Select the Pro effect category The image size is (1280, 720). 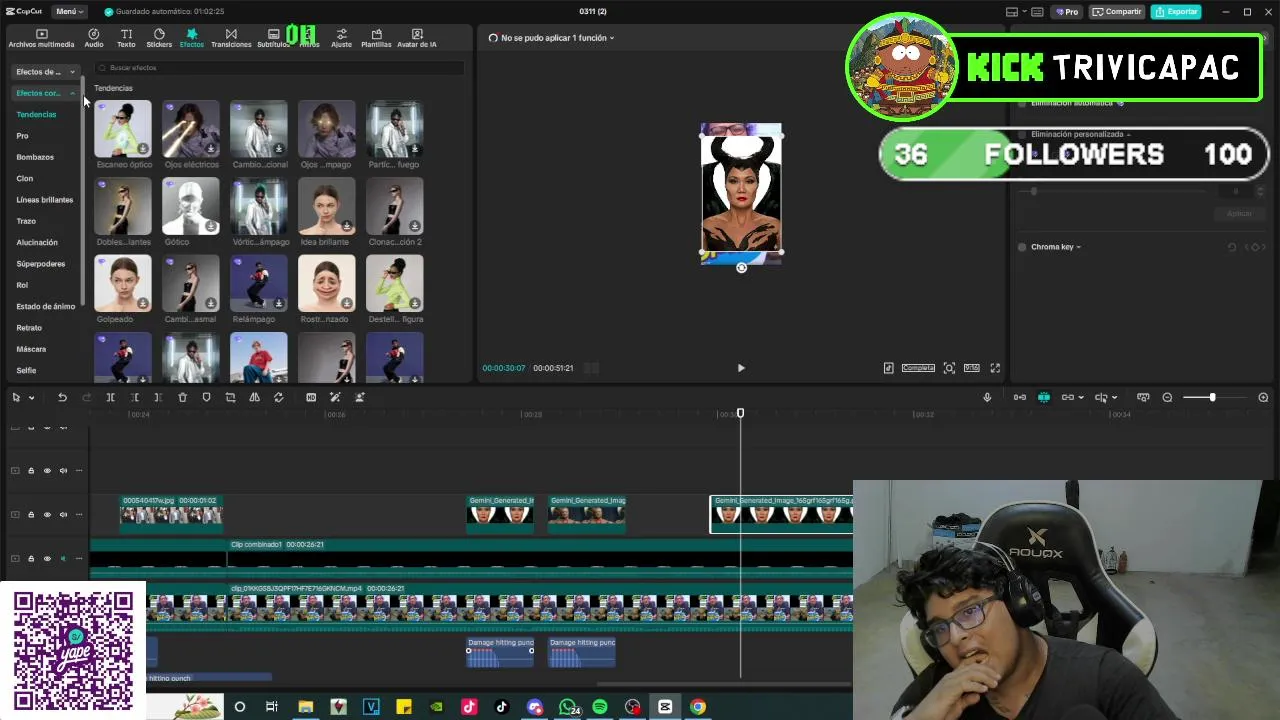click(x=22, y=135)
